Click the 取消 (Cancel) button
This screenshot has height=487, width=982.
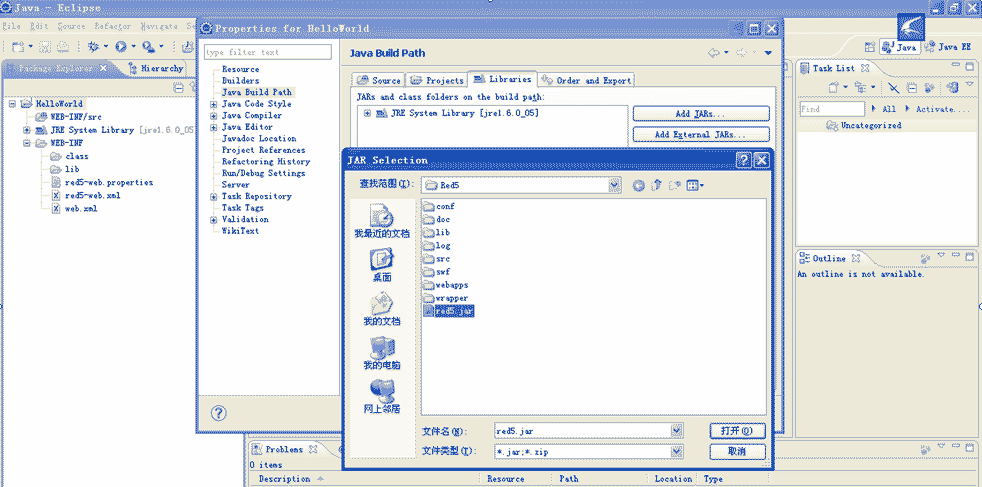(x=738, y=451)
